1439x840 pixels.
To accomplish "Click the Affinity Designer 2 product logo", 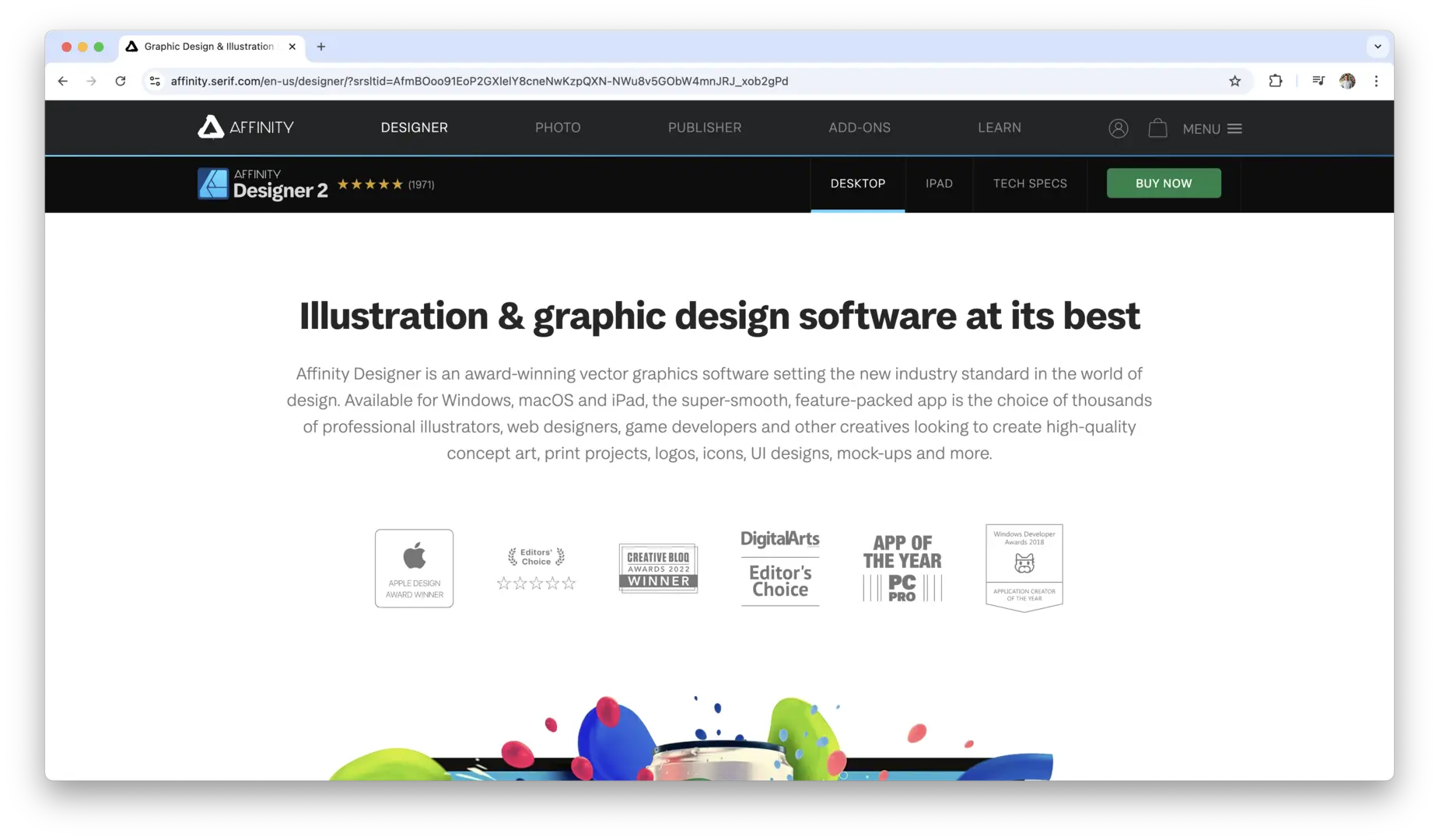I will point(262,184).
